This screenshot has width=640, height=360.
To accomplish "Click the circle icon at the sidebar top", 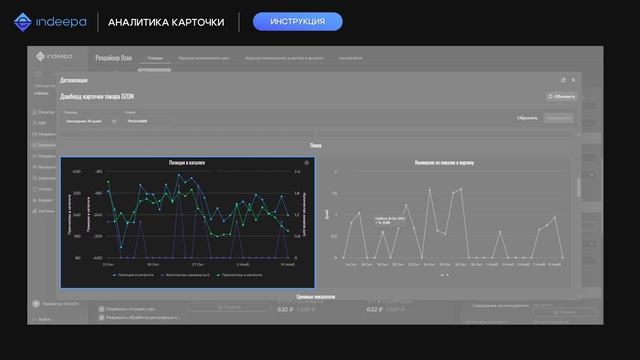I will point(38,74).
